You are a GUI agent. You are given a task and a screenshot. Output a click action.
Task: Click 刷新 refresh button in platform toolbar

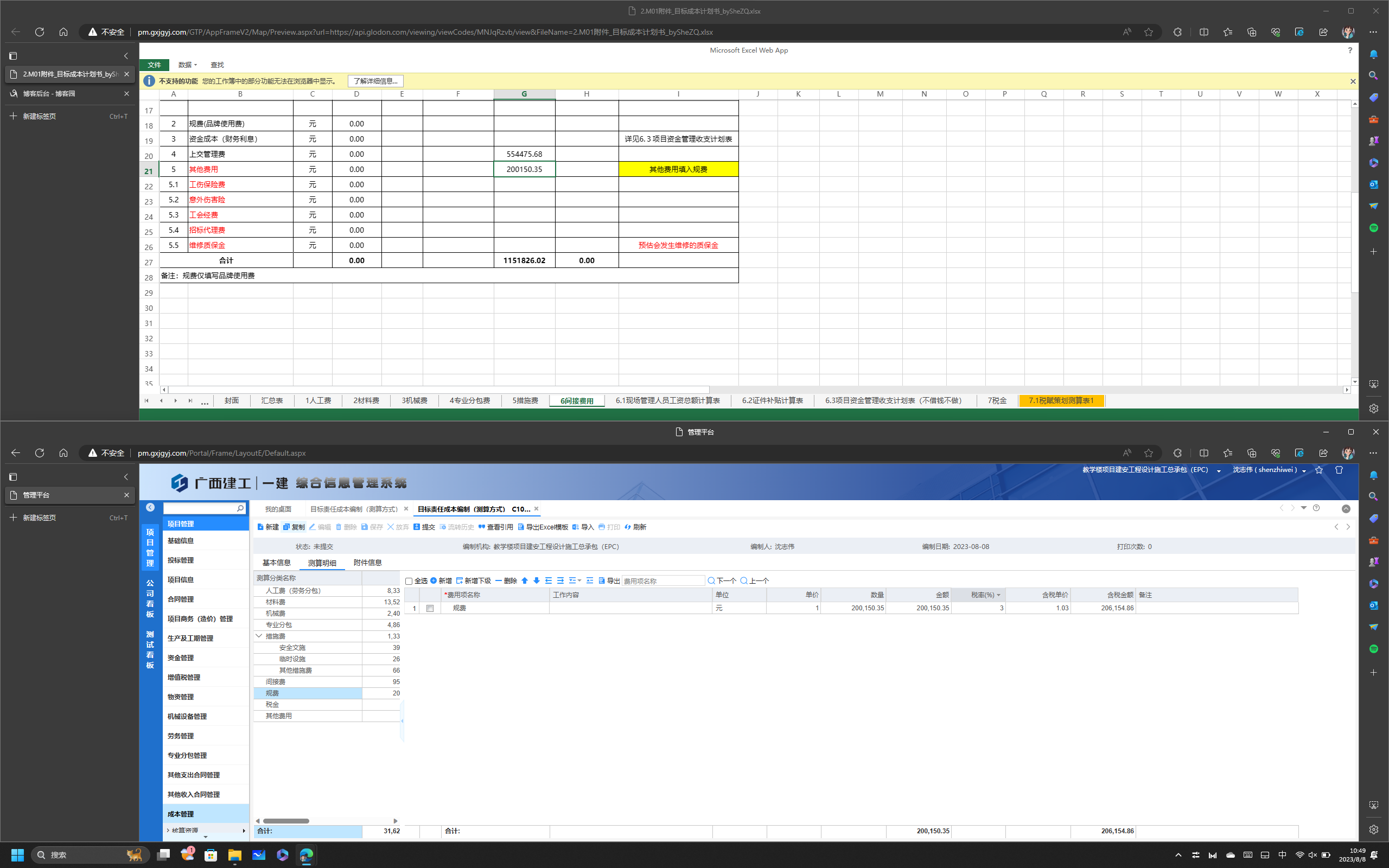(x=635, y=527)
